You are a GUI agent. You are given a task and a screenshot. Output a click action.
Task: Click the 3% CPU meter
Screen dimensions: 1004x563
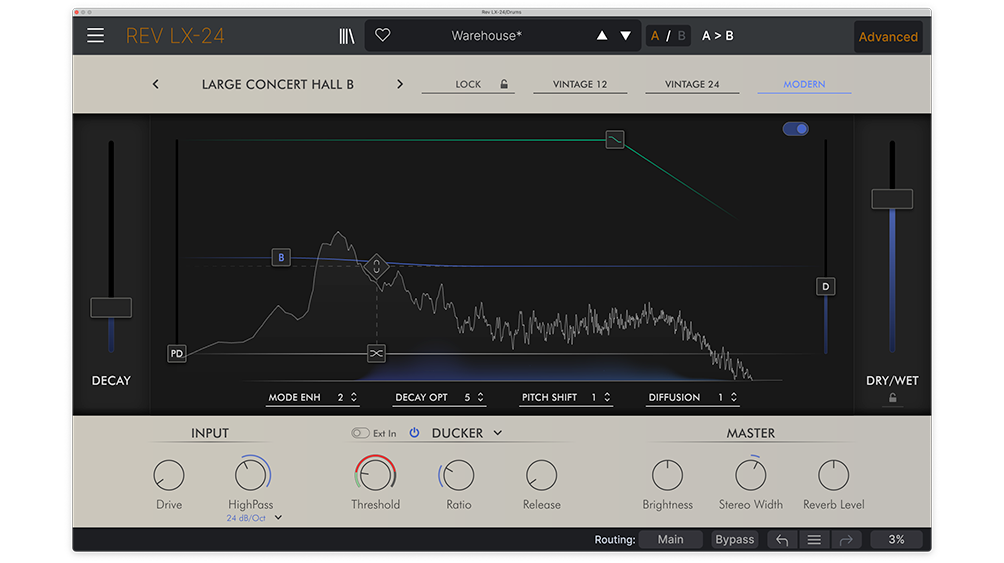(x=896, y=539)
